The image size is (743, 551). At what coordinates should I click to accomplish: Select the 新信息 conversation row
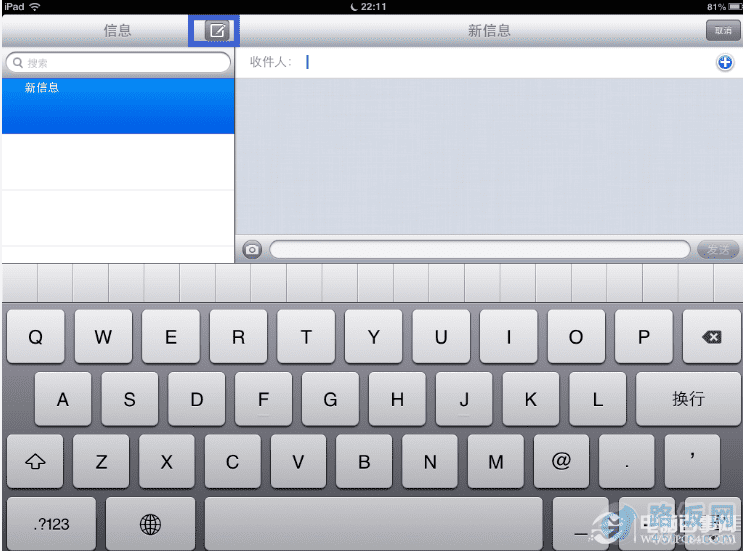[x=118, y=106]
